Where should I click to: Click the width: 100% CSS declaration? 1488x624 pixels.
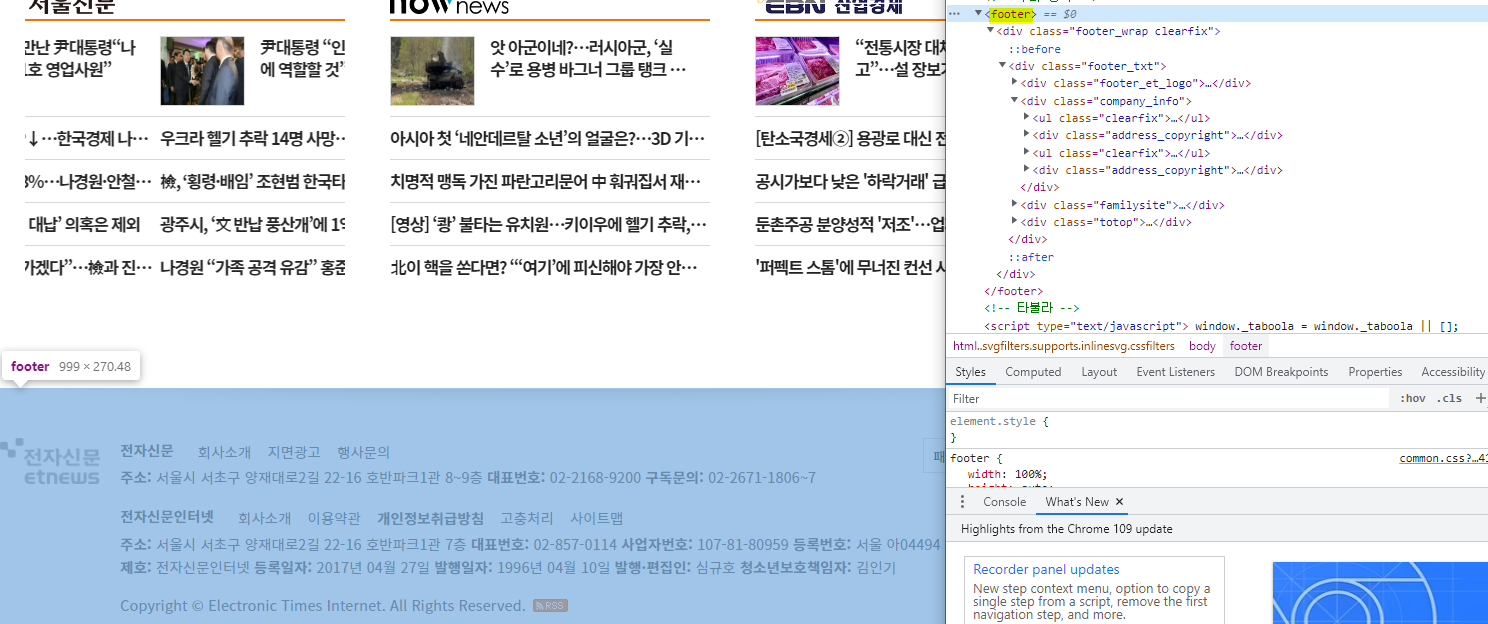(1007, 474)
